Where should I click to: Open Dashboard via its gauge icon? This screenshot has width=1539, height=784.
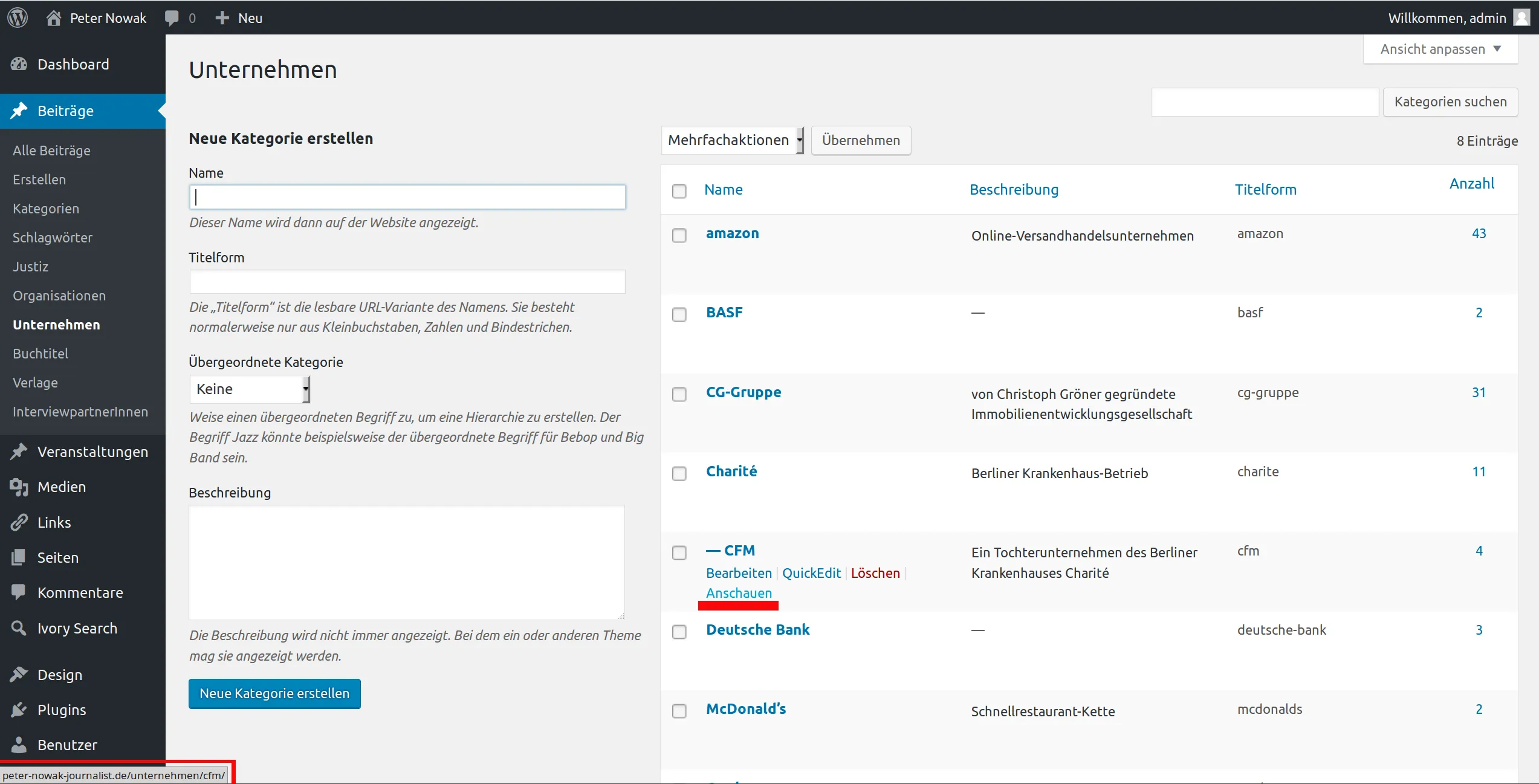[19, 64]
